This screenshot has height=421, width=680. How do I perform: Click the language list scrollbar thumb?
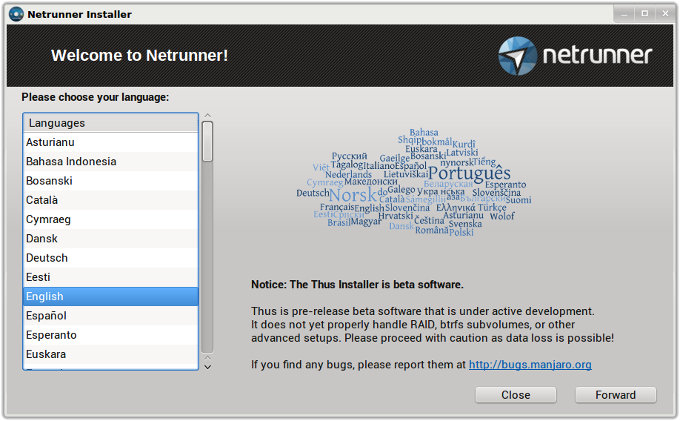click(208, 141)
